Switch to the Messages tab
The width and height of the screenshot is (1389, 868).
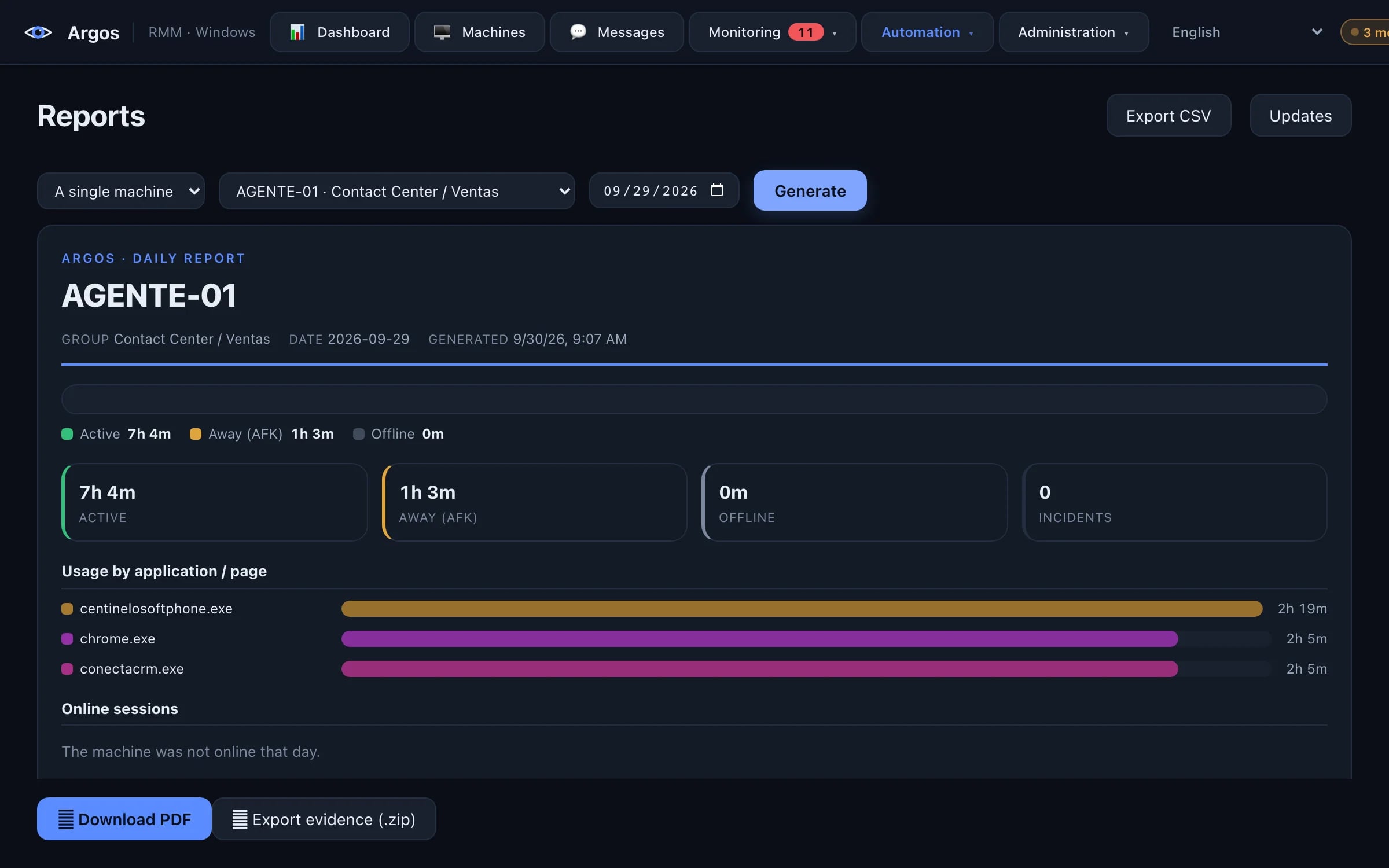(616, 32)
